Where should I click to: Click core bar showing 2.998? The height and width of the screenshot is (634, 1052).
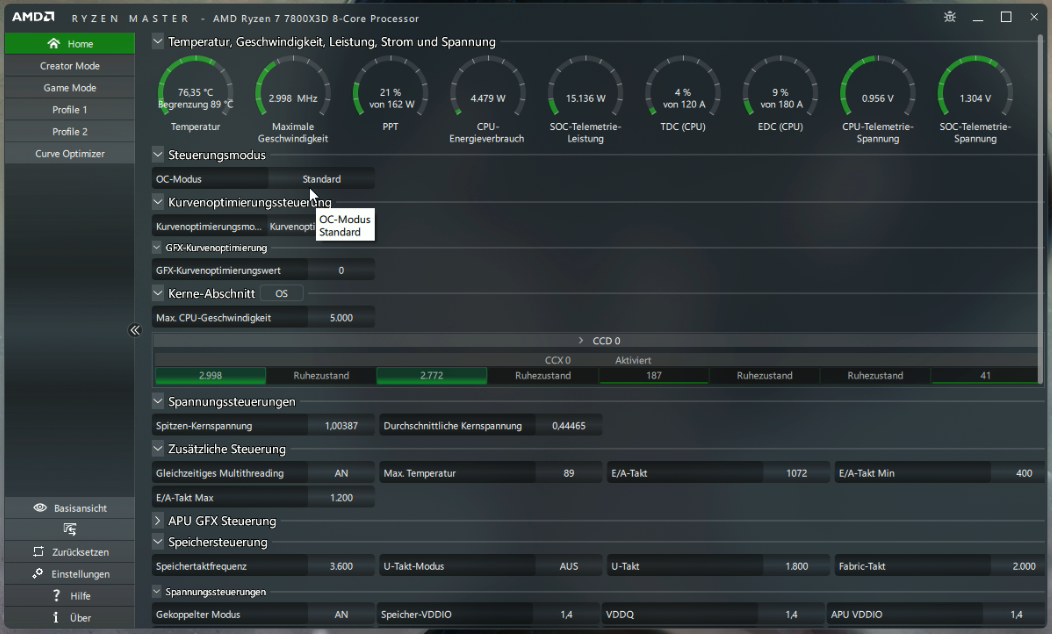(x=210, y=376)
